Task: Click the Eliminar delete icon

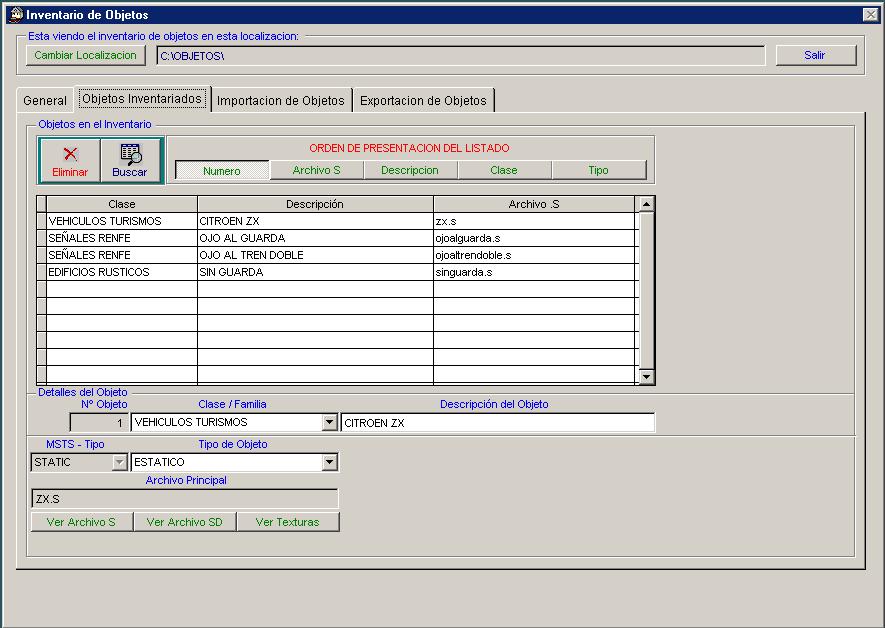Action: point(68,160)
